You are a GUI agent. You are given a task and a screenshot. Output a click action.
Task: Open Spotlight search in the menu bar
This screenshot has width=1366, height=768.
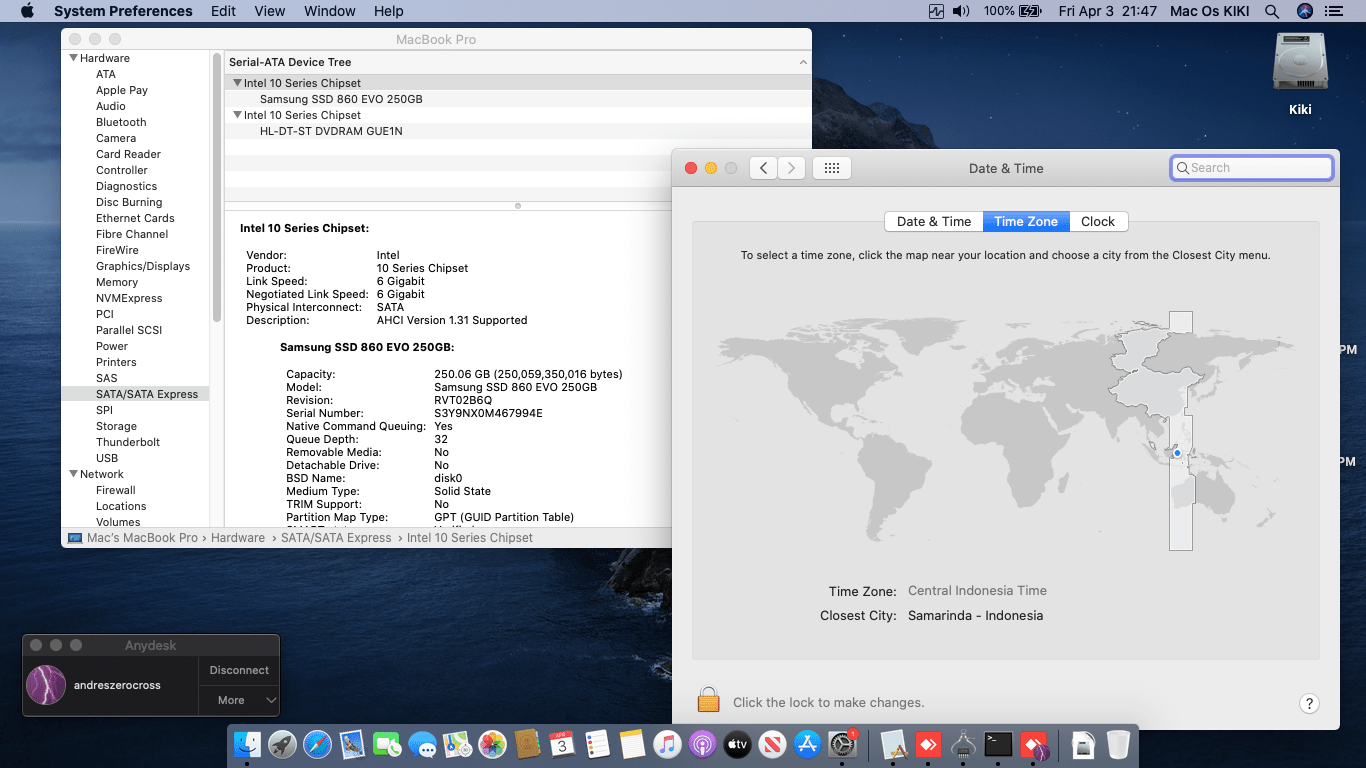[x=1272, y=11]
